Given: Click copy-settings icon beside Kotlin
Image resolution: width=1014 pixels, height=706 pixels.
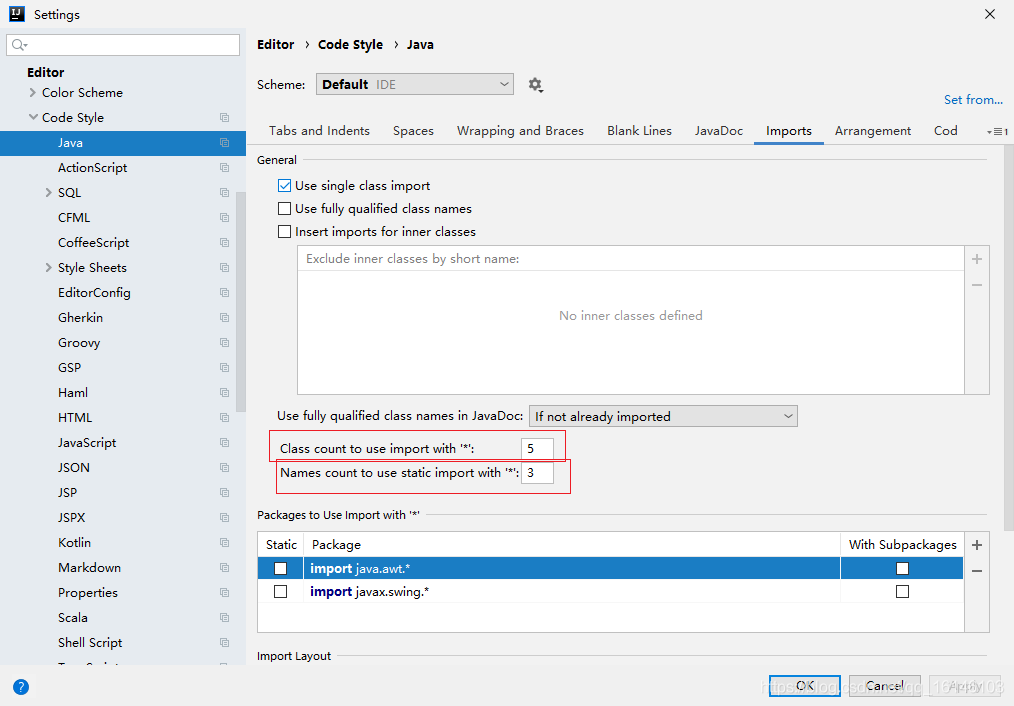Looking at the screenshot, I should click(x=224, y=542).
